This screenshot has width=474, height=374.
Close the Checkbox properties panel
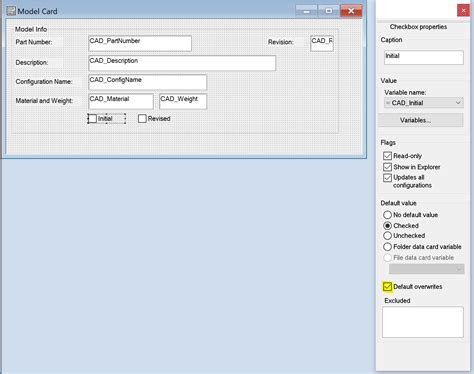pos(463,11)
